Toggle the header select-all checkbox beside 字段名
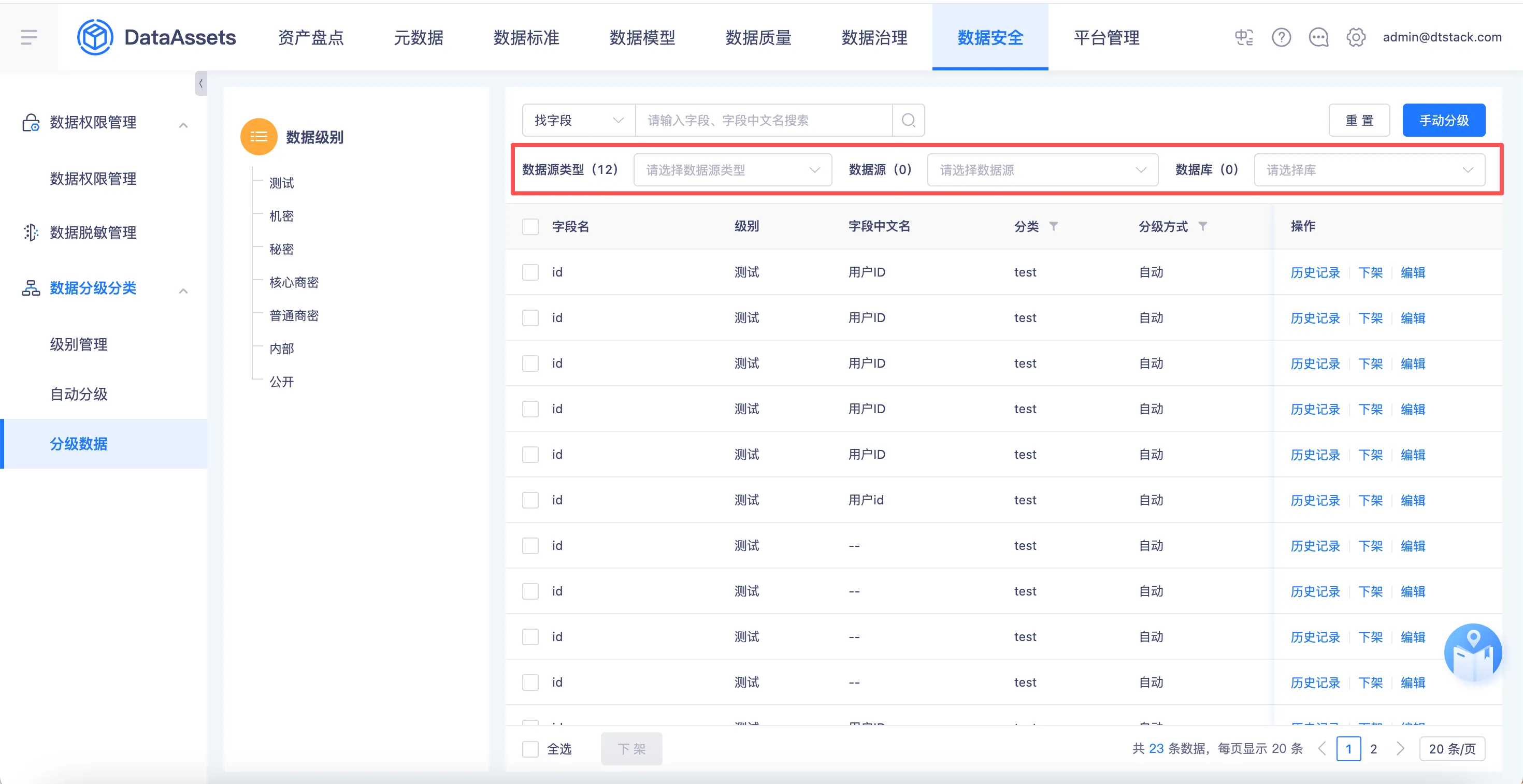 (x=530, y=227)
